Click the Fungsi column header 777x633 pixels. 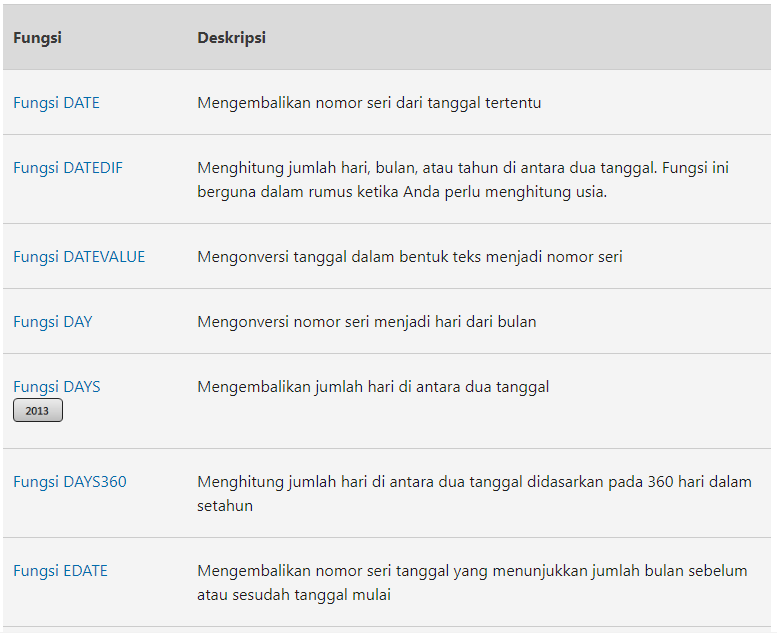[38, 38]
